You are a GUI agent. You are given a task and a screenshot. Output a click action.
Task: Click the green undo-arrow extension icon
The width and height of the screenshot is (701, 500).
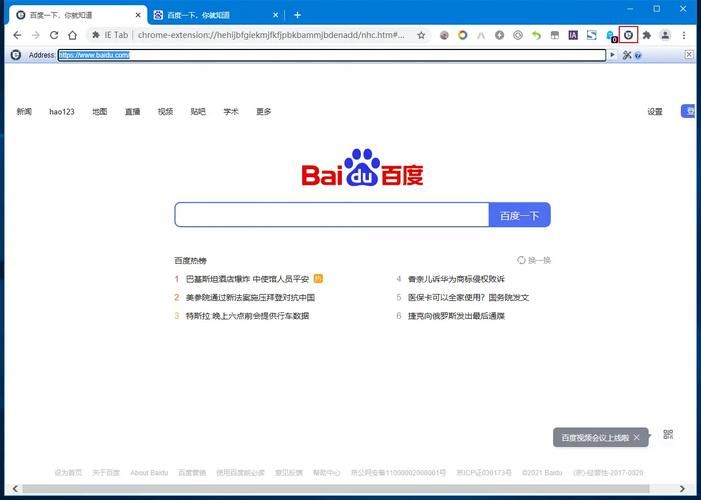(x=536, y=35)
